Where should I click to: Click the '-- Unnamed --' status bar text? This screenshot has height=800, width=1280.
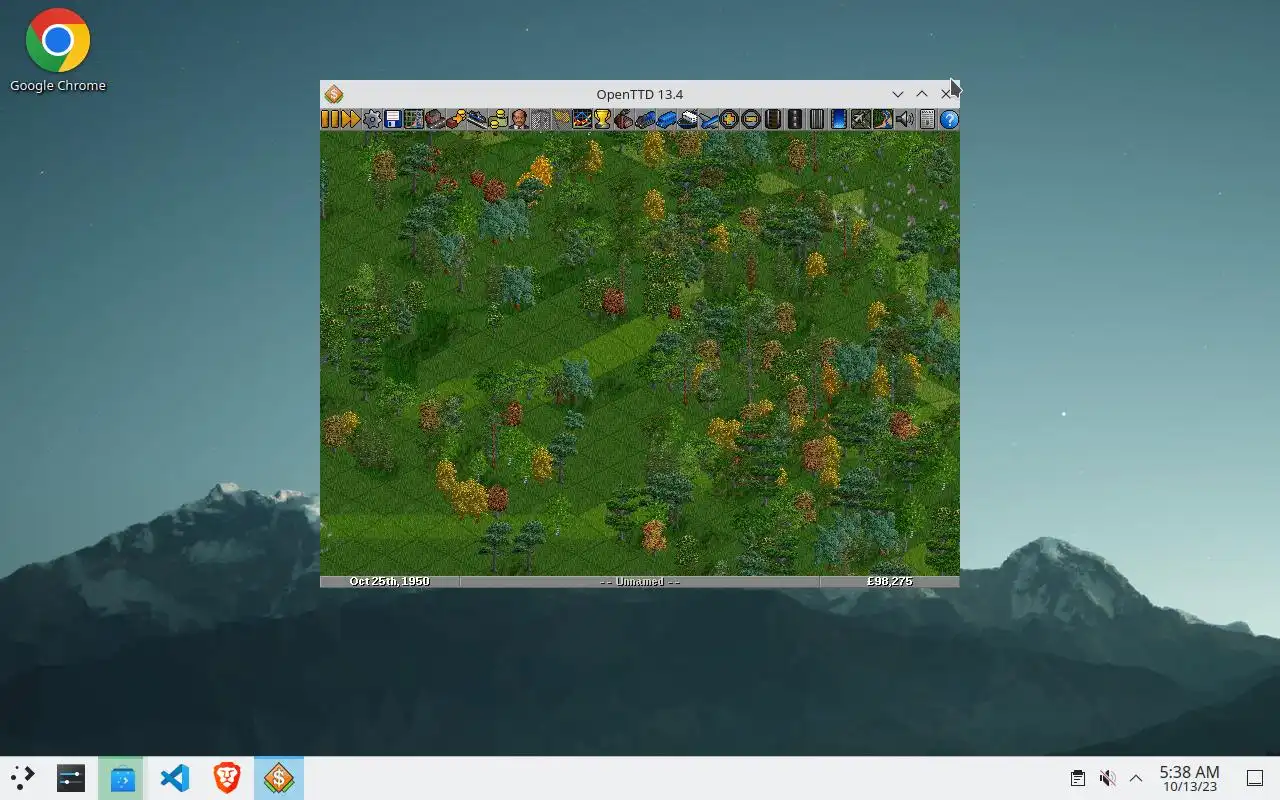click(x=640, y=581)
